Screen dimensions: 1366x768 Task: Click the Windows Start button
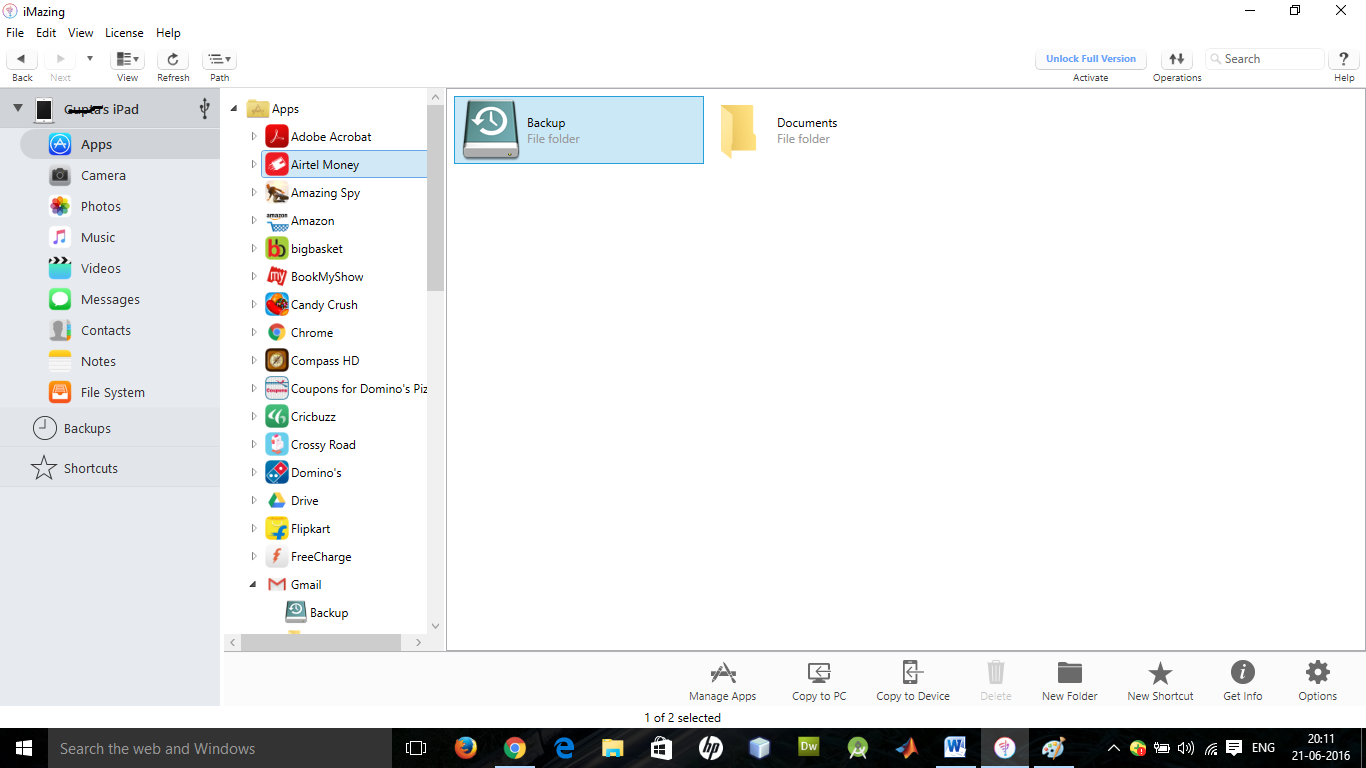24,748
